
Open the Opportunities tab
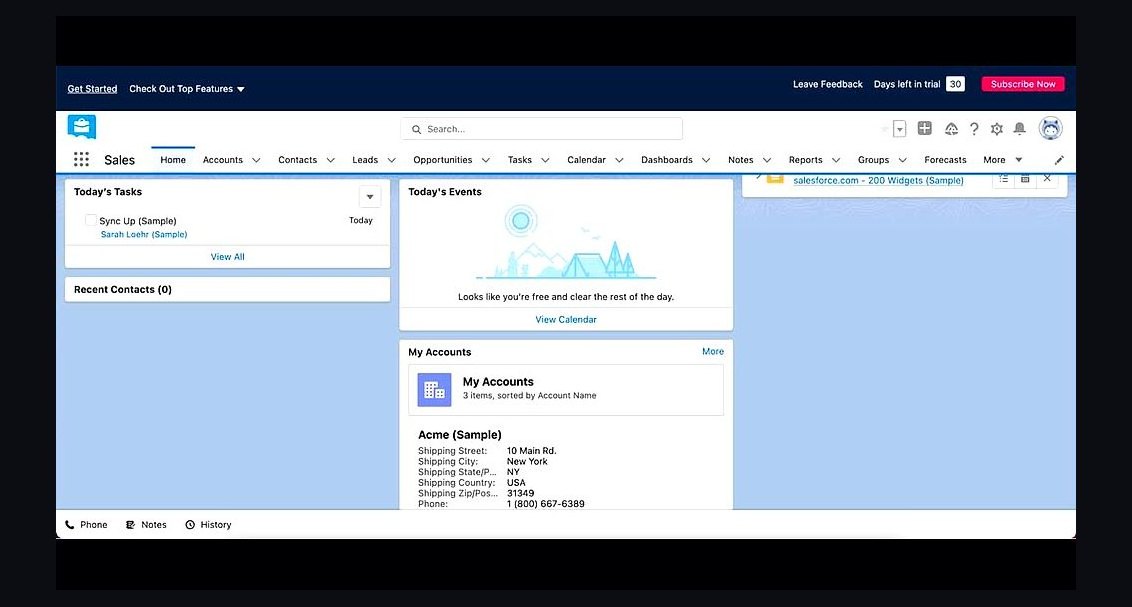pos(443,160)
